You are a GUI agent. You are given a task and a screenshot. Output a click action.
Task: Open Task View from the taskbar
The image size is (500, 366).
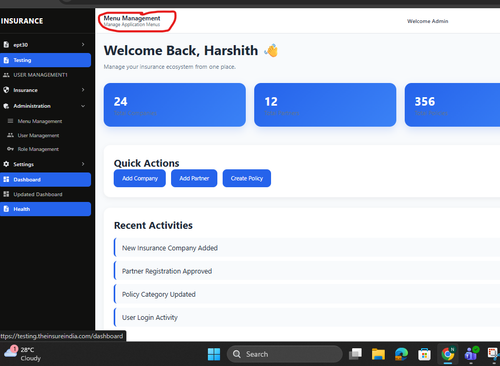tap(355, 354)
